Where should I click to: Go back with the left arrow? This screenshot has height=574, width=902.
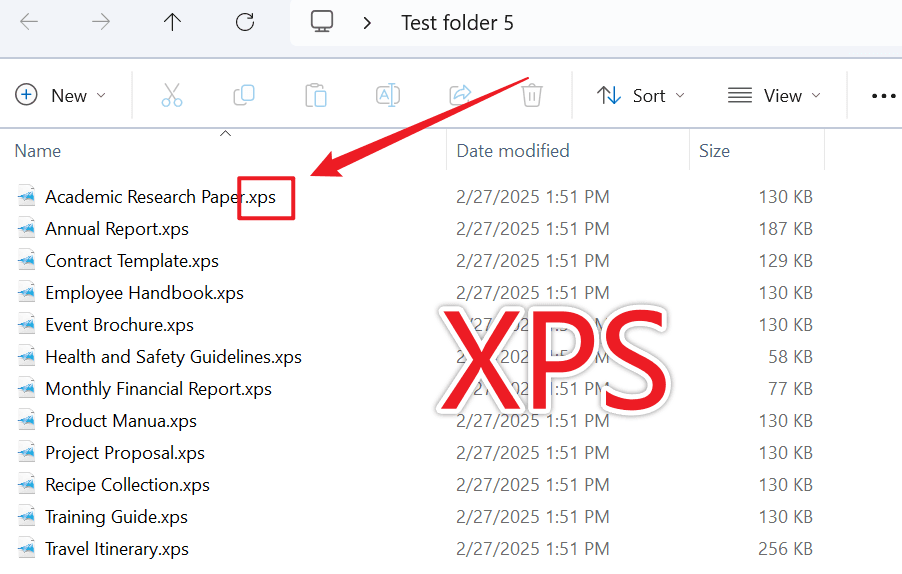(x=29, y=22)
